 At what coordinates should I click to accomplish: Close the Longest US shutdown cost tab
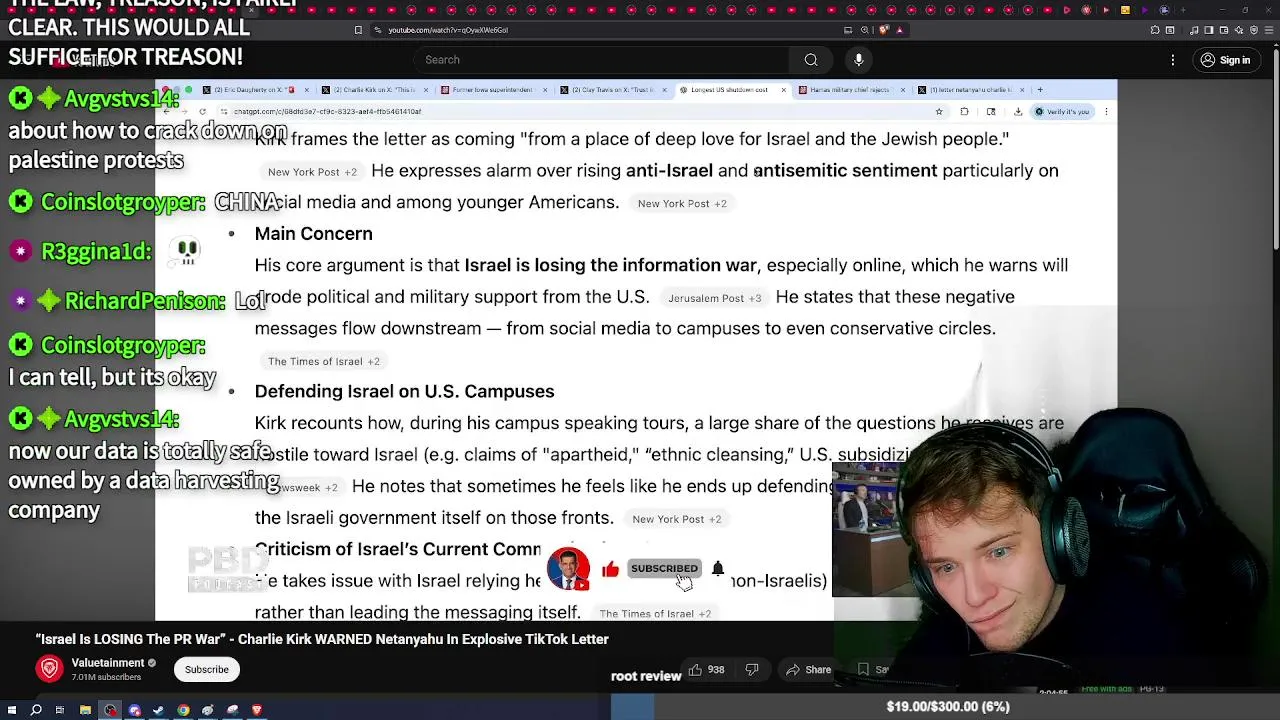[x=784, y=90]
